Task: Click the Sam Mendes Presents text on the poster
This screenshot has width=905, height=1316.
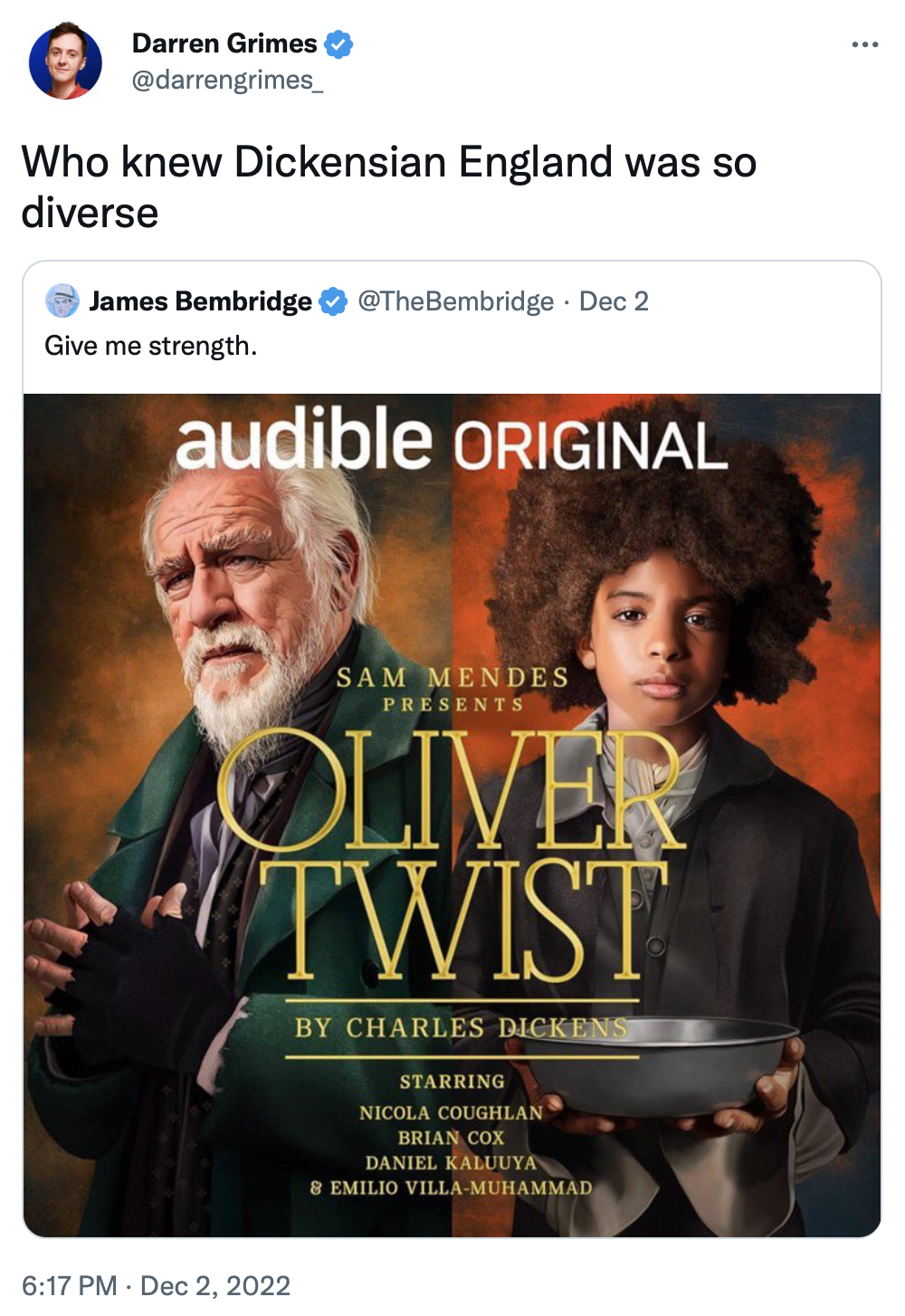Action: pos(452,690)
